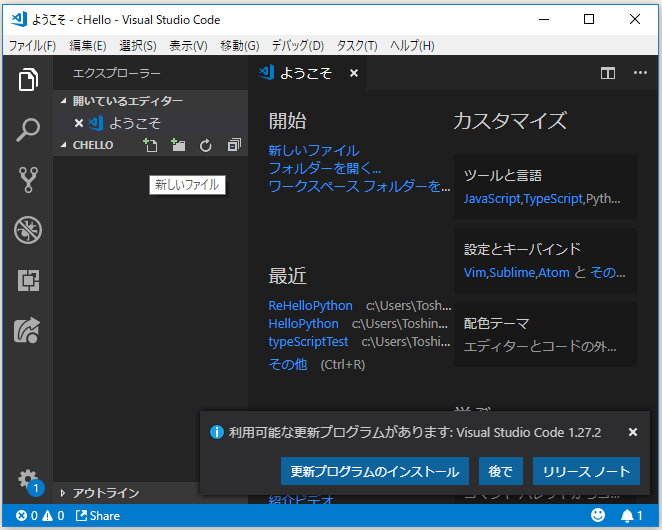Open recent folder ReHelloPython
The image size is (662, 530).
coord(310,305)
